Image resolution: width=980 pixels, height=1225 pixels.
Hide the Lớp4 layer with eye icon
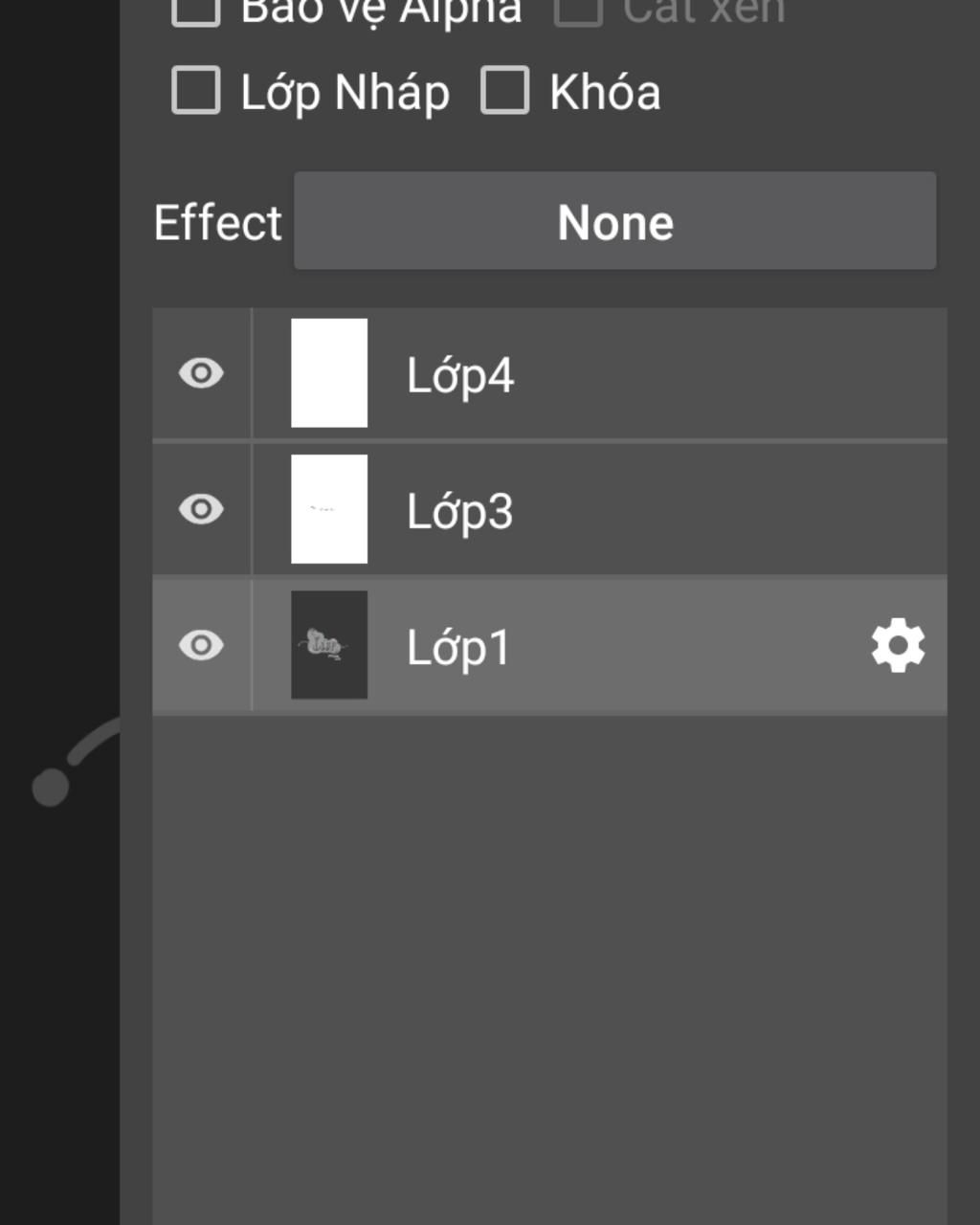click(201, 373)
